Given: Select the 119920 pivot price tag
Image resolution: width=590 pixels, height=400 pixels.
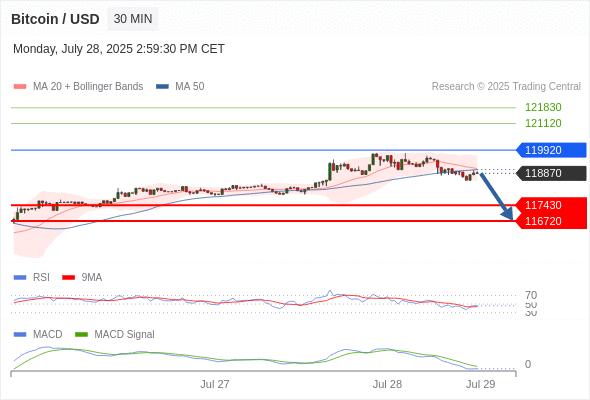Looking at the screenshot, I should coord(551,150).
